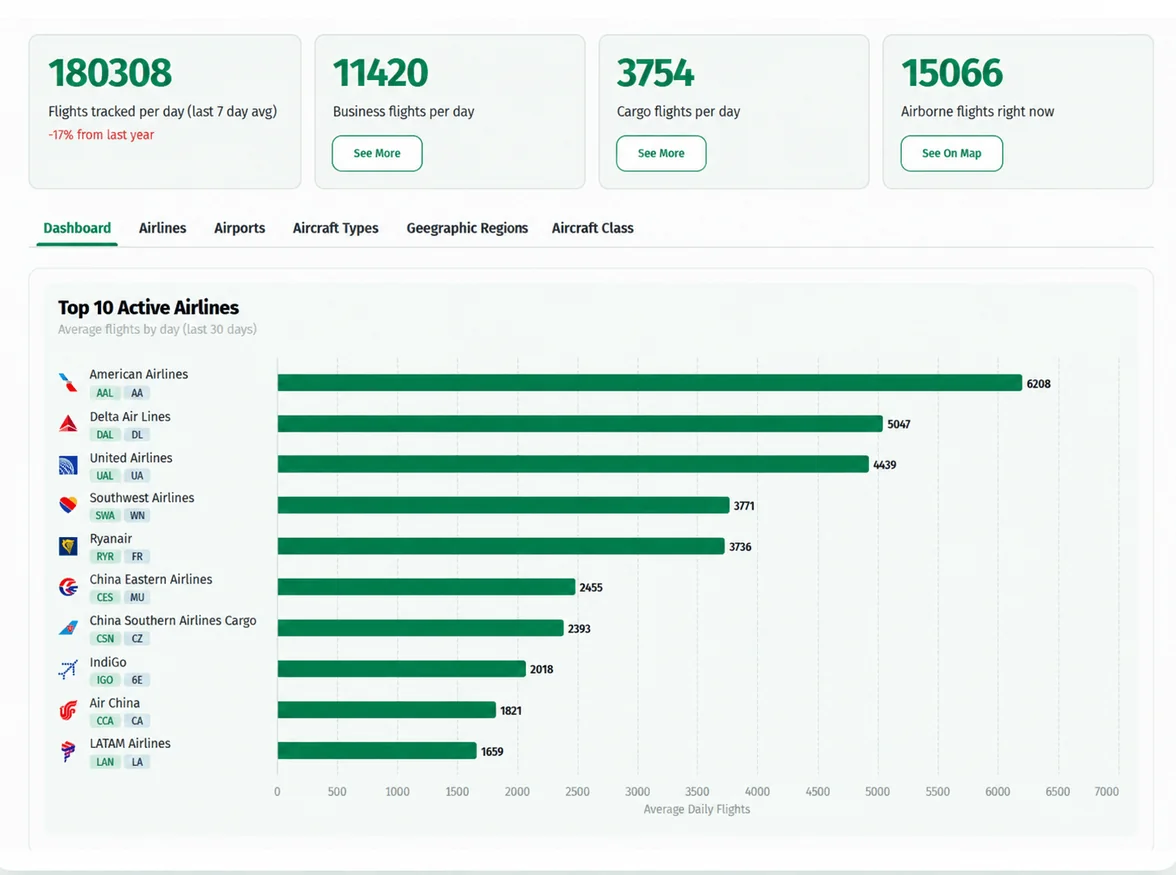This screenshot has height=875, width=1176.
Task: Click the UA code badge
Action: click(137, 475)
